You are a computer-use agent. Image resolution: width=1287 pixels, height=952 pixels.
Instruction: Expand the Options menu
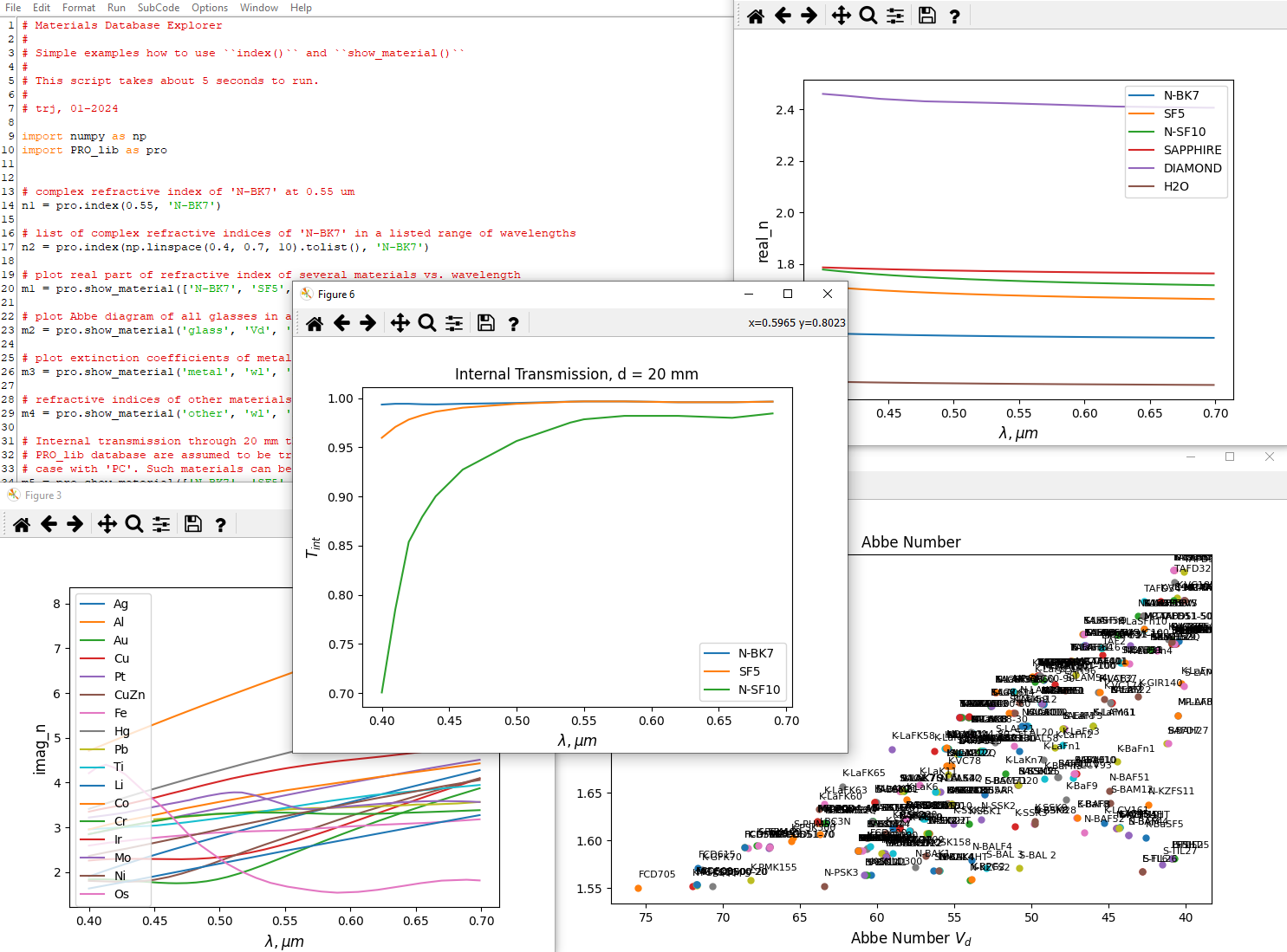coord(210,8)
